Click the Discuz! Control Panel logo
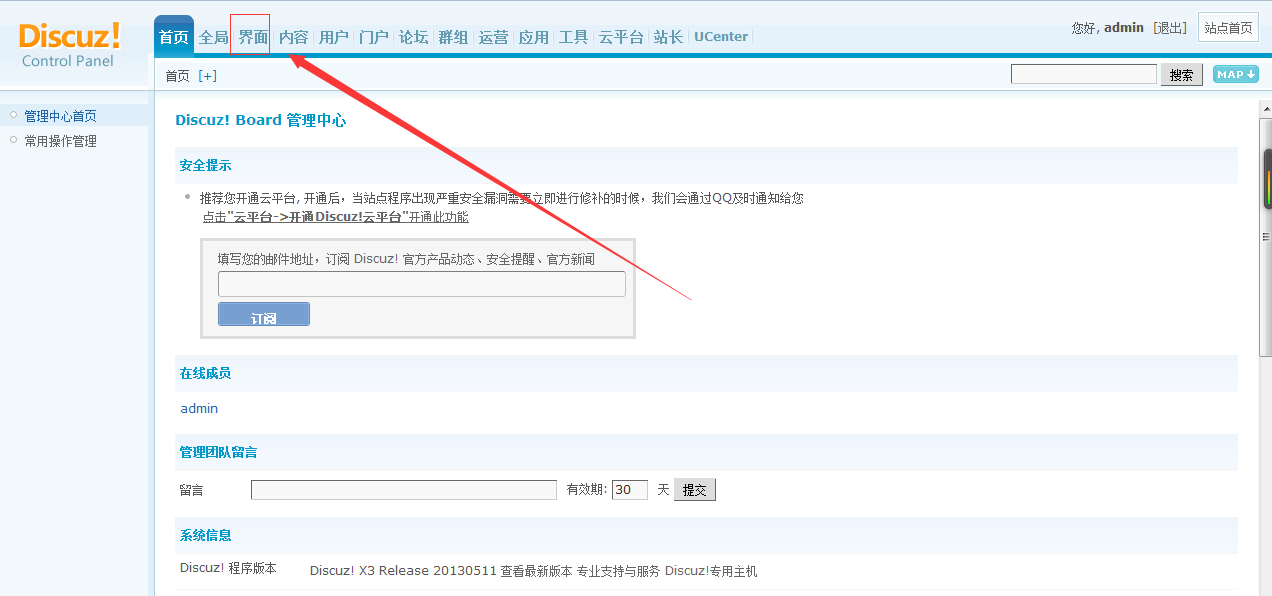This screenshot has width=1272, height=596. click(69, 45)
